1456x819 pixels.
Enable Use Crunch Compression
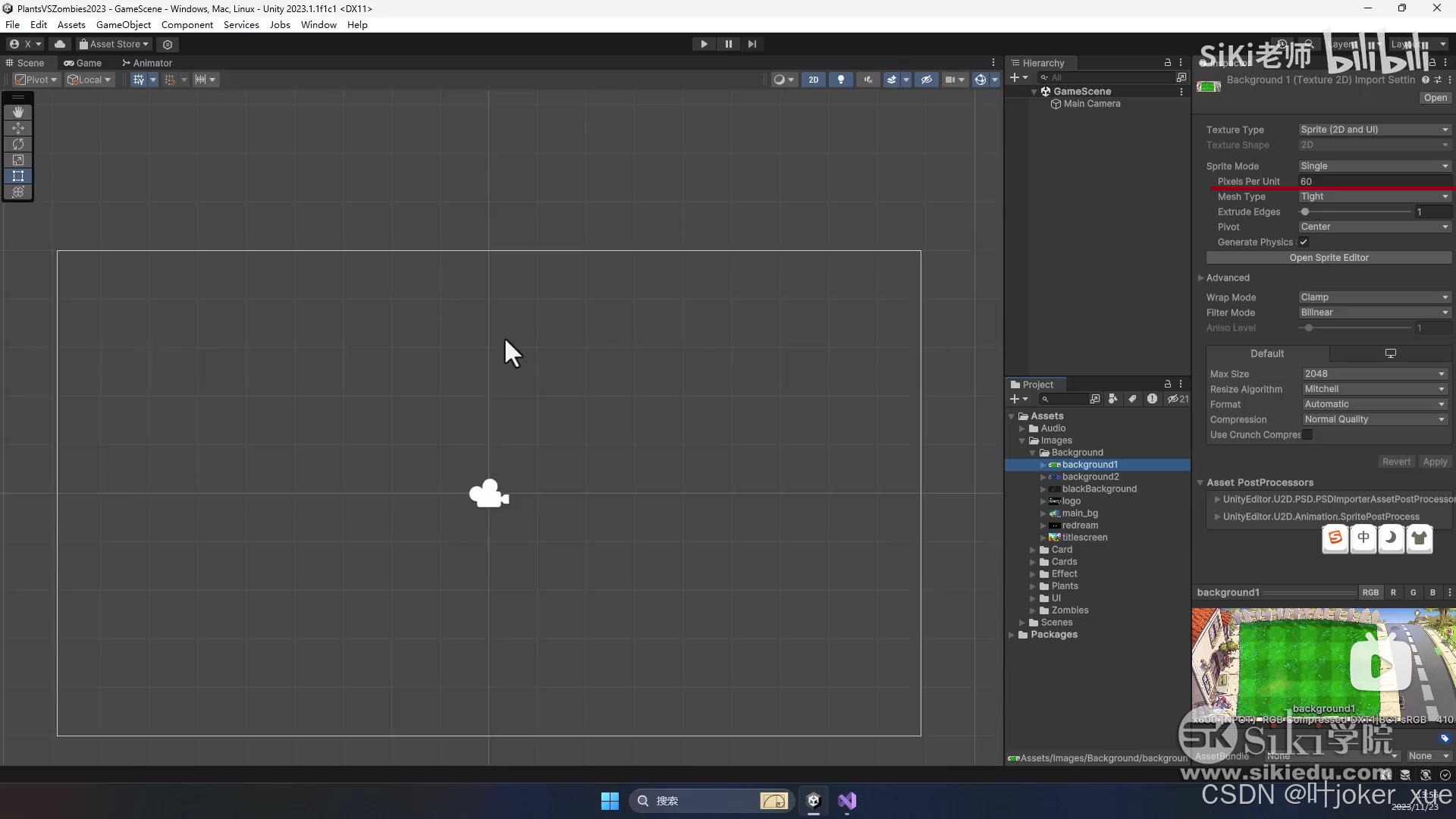point(1308,435)
